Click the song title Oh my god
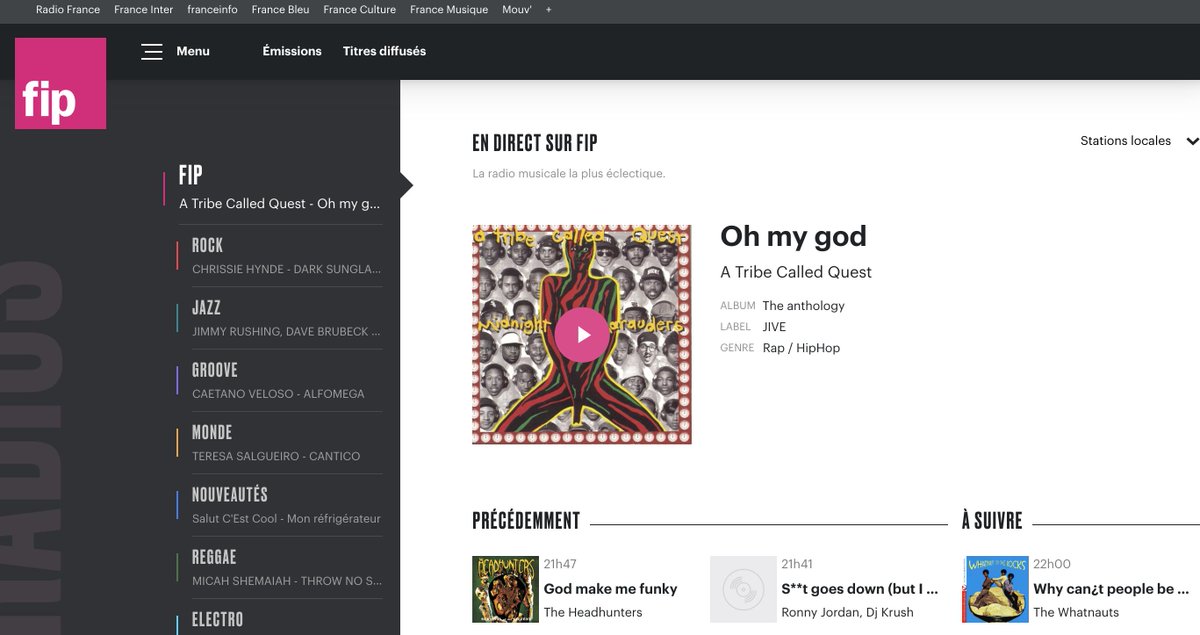This screenshot has width=1200, height=635. tap(793, 237)
